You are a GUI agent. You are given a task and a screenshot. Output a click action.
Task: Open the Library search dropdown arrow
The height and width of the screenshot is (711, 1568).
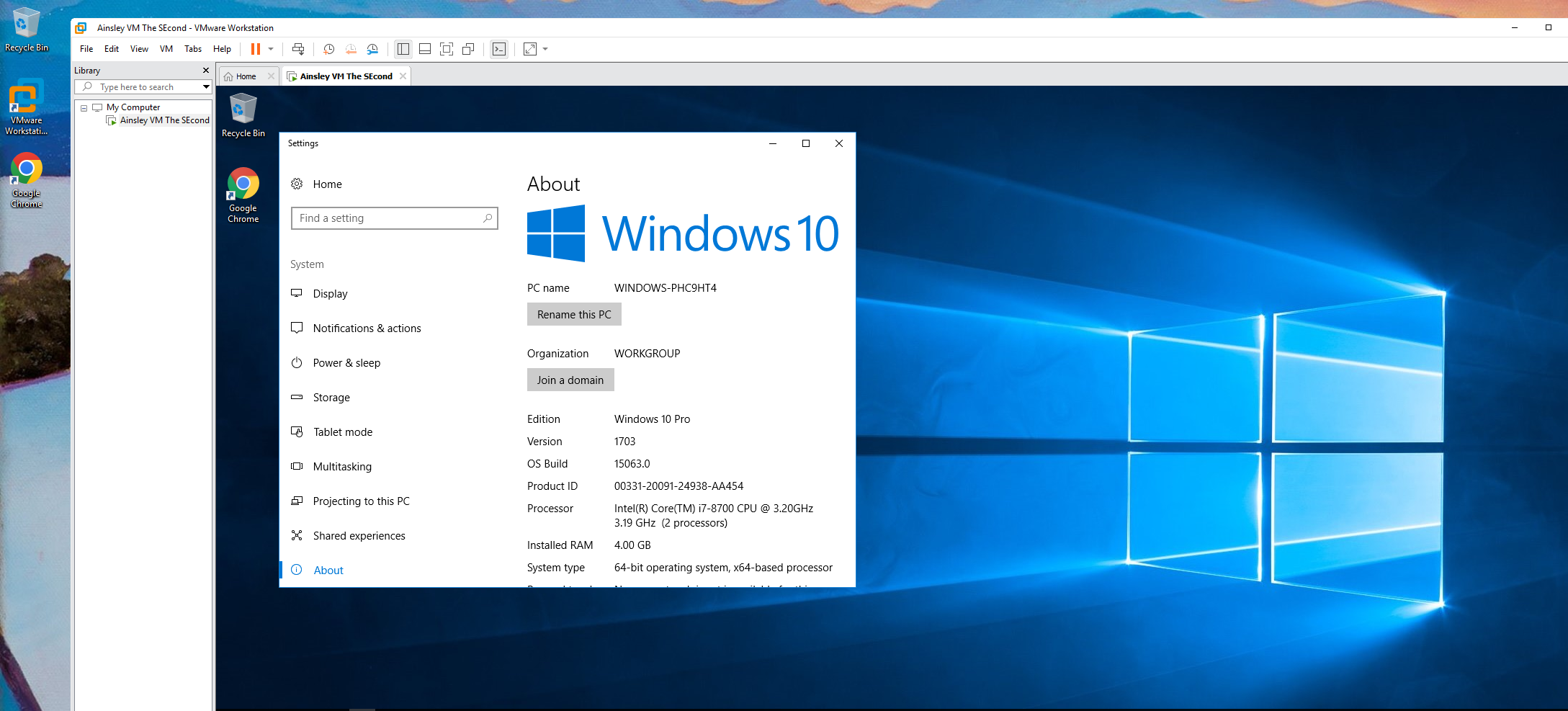pos(206,87)
